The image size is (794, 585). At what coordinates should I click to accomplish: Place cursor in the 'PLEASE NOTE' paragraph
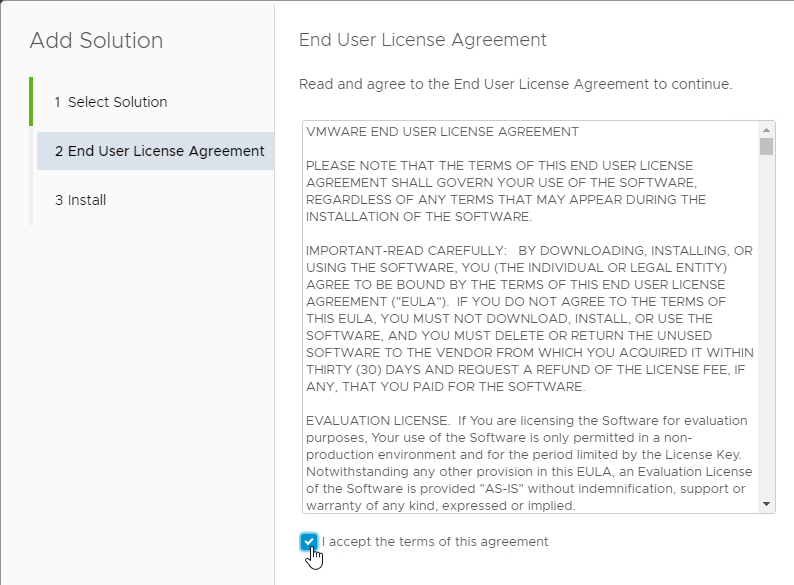point(505,191)
